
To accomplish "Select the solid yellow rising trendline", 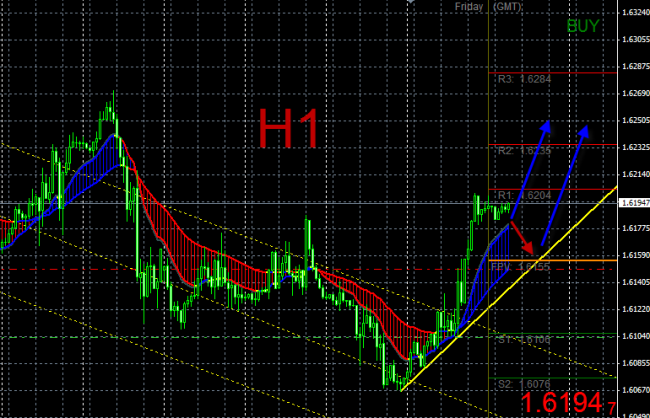I will tap(509, 288).
